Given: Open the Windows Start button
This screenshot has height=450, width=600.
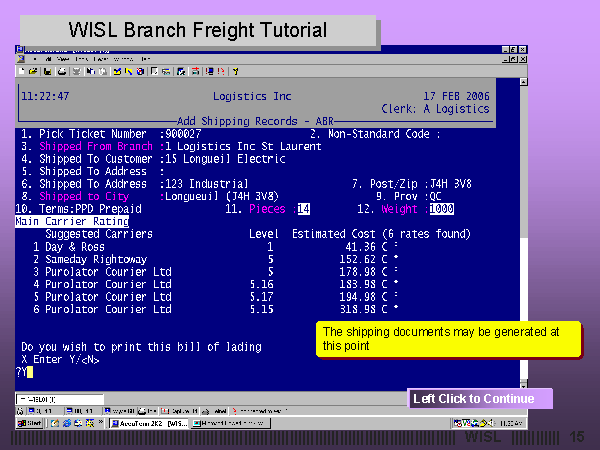Looking at the screenshot, I should tap(28, 423).
